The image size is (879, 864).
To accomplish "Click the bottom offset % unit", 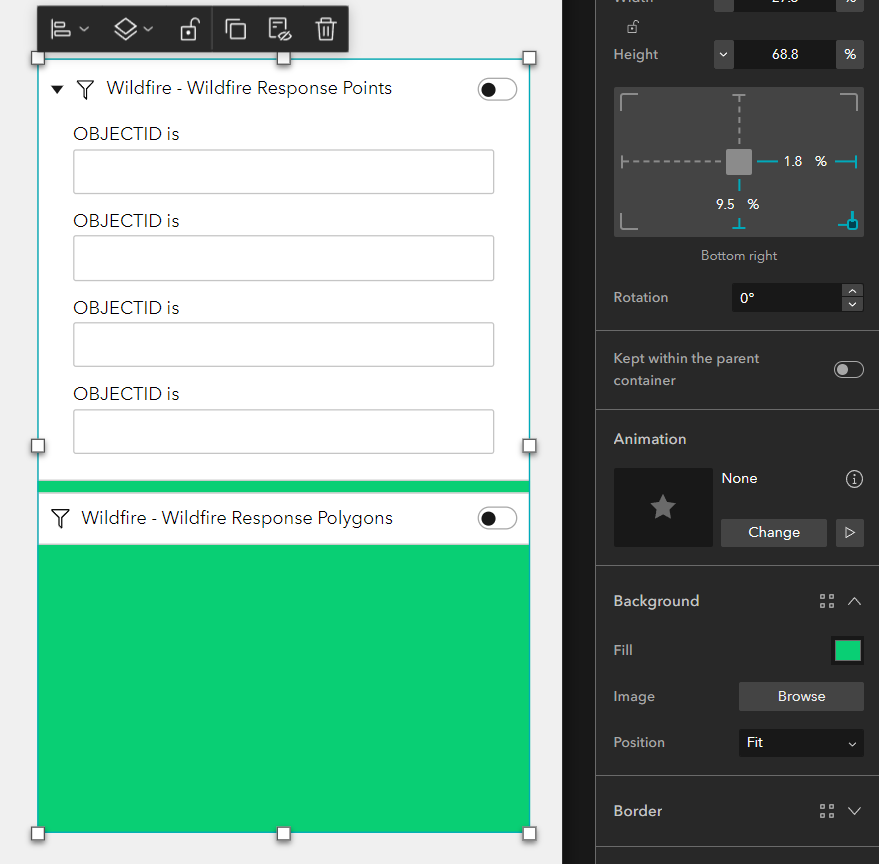I will 753,205.
